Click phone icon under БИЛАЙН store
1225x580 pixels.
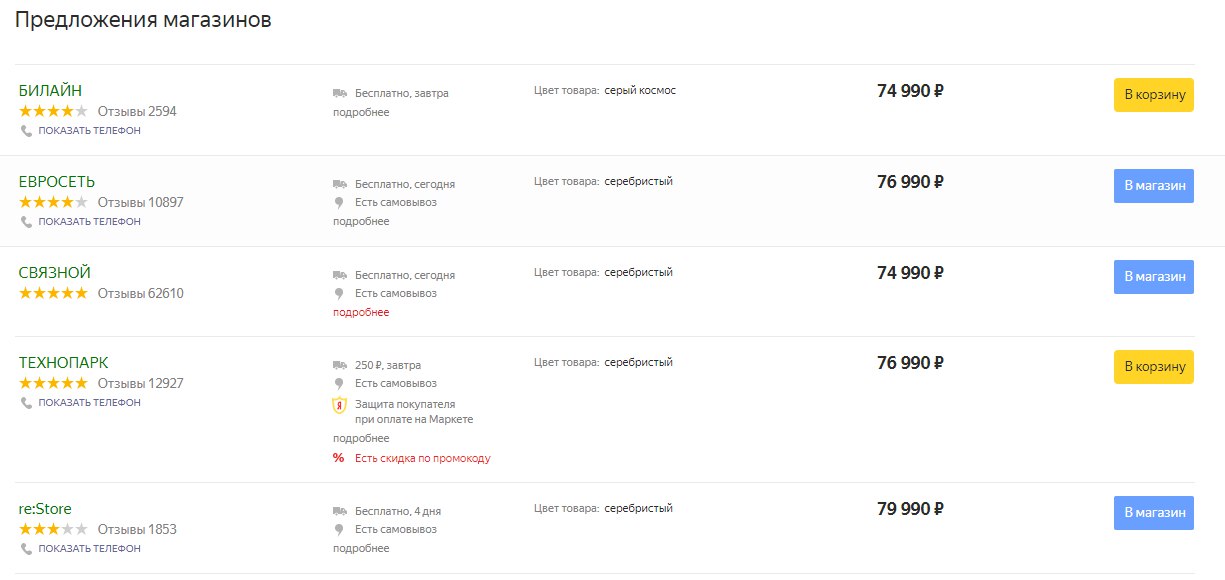27,131
